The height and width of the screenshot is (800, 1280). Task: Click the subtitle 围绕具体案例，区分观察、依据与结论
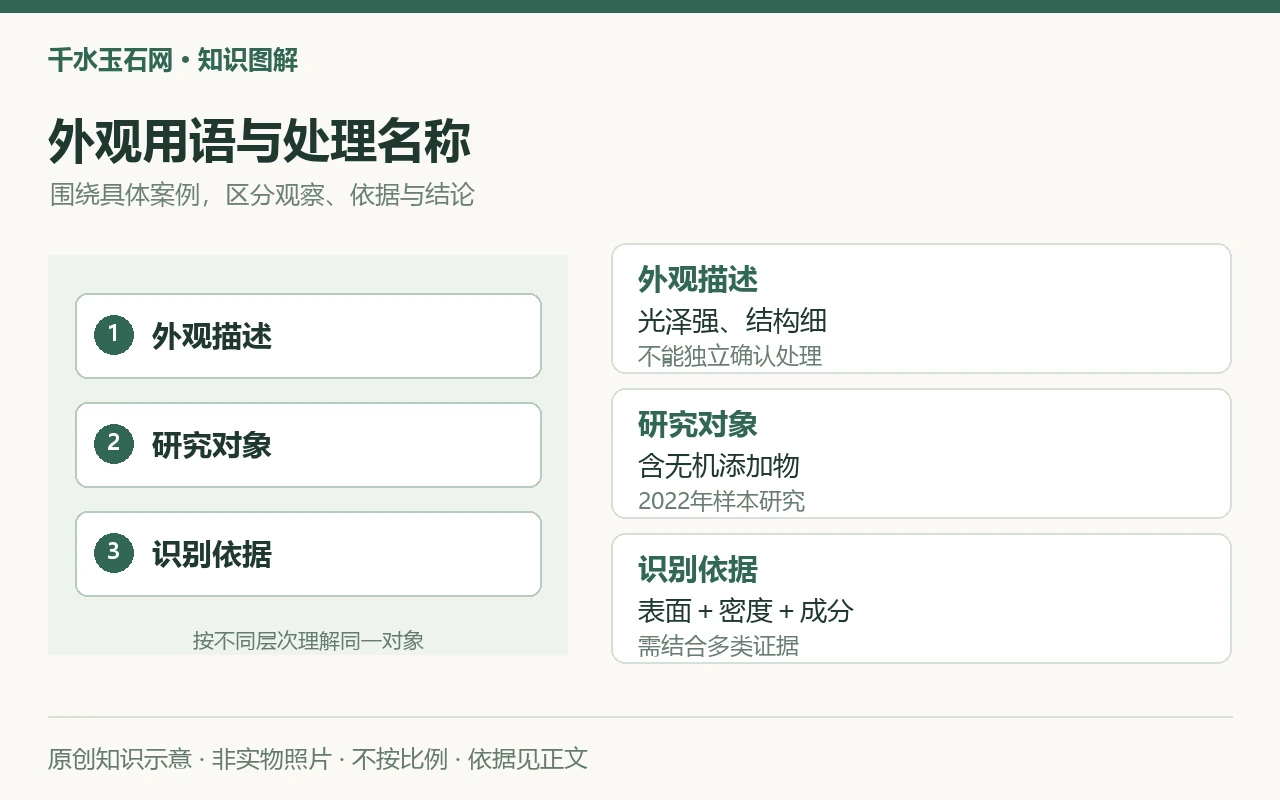click(x=262, y=195)
